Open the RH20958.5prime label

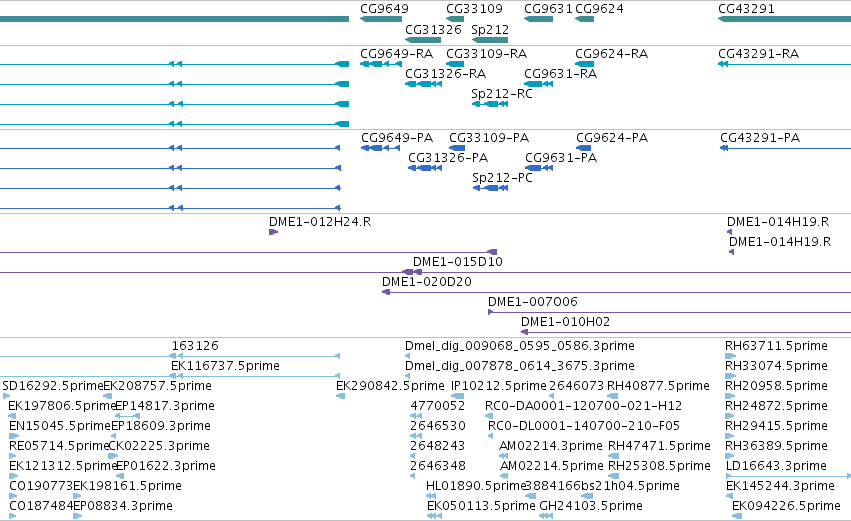pyautogui.click(x=777, y=386)
